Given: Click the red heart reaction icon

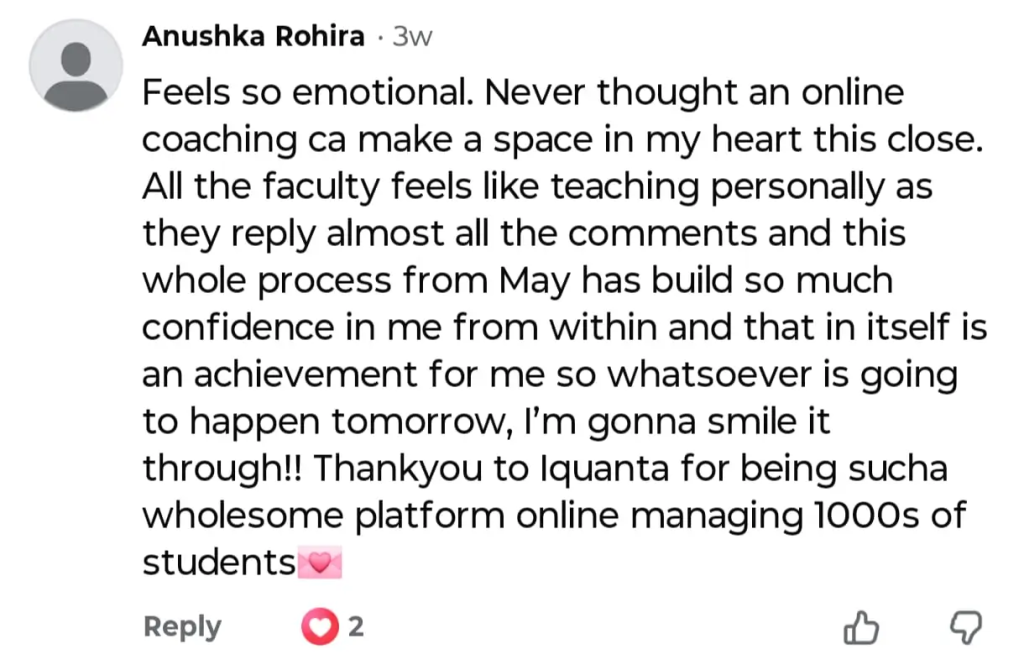Looking at the screenshot, I should [x=320, y=628].
